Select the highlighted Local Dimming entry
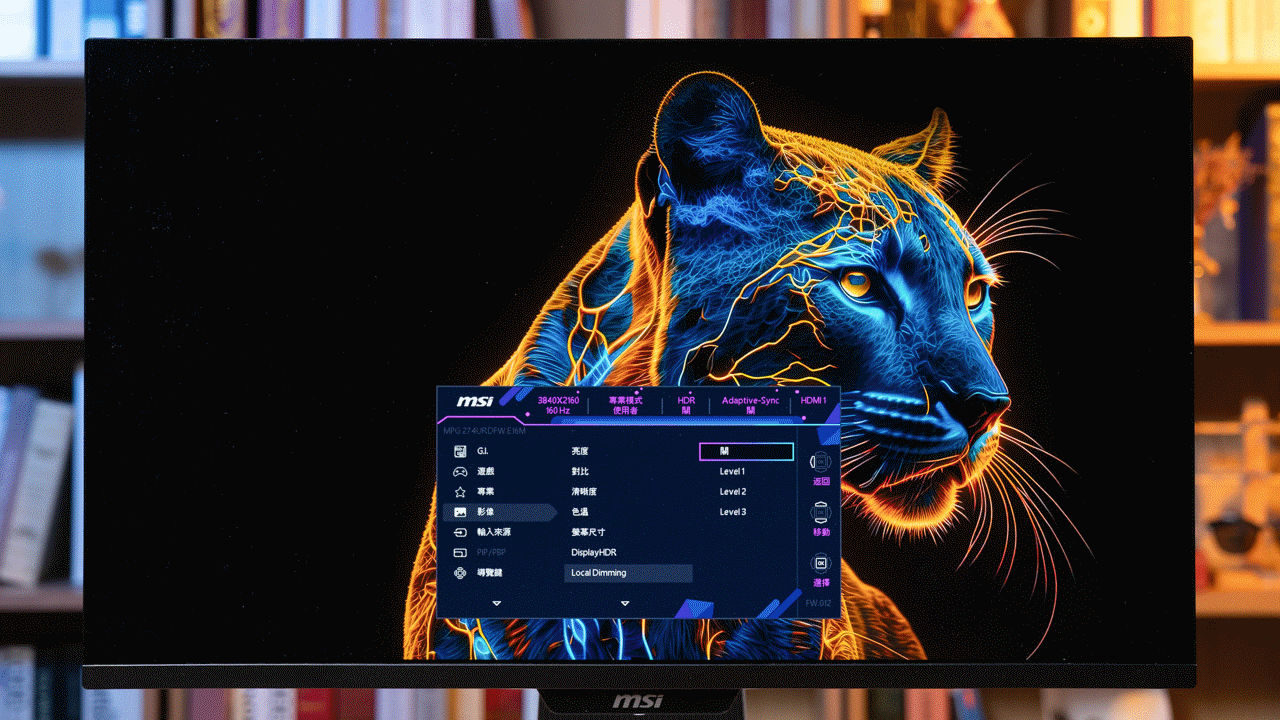This screenshot has height=720, width=1280. pos(628,573)
